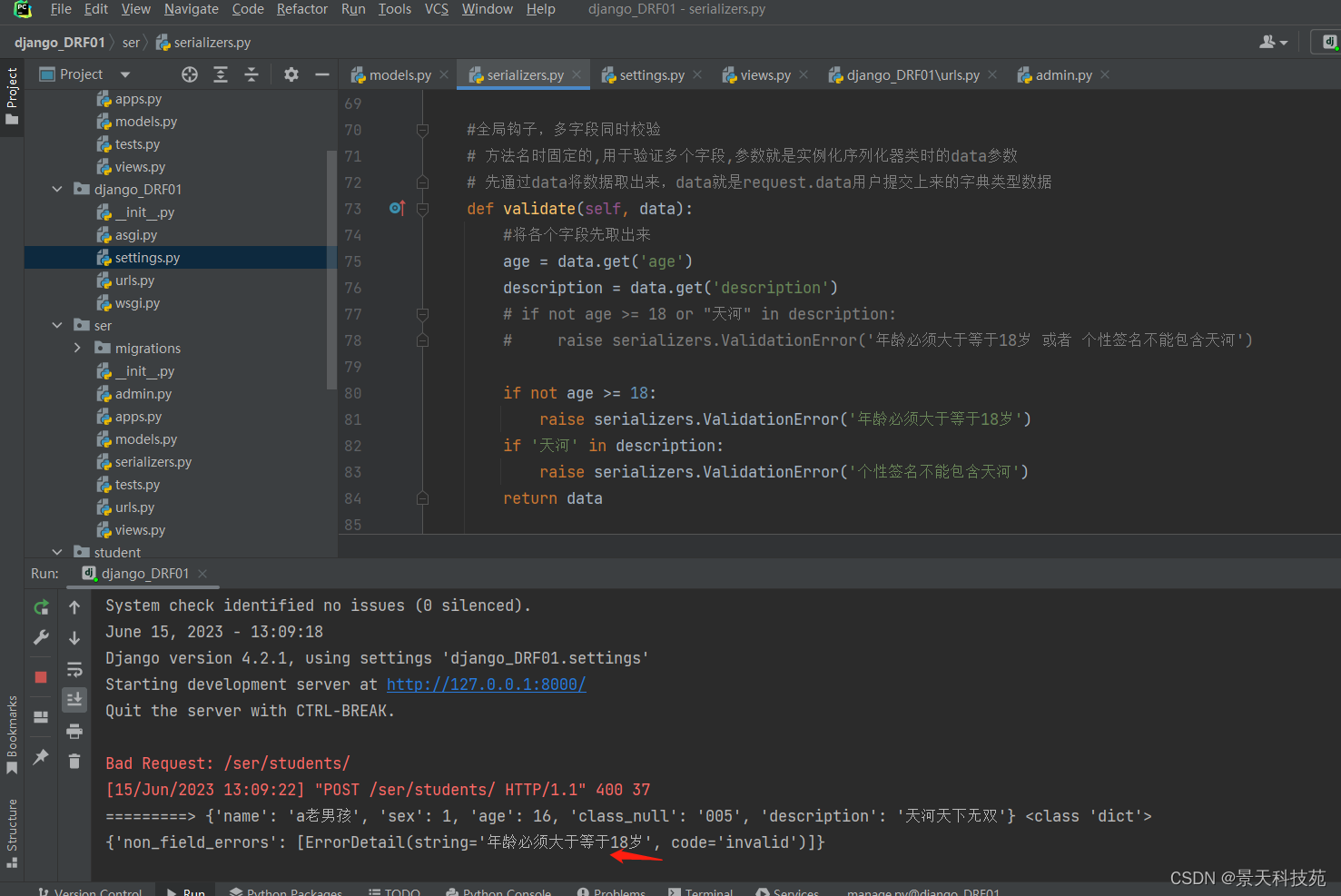This screenshot has height=896, width=1341.
Task: Click override gutter icon at line 73
Action: tap(397, 208)
